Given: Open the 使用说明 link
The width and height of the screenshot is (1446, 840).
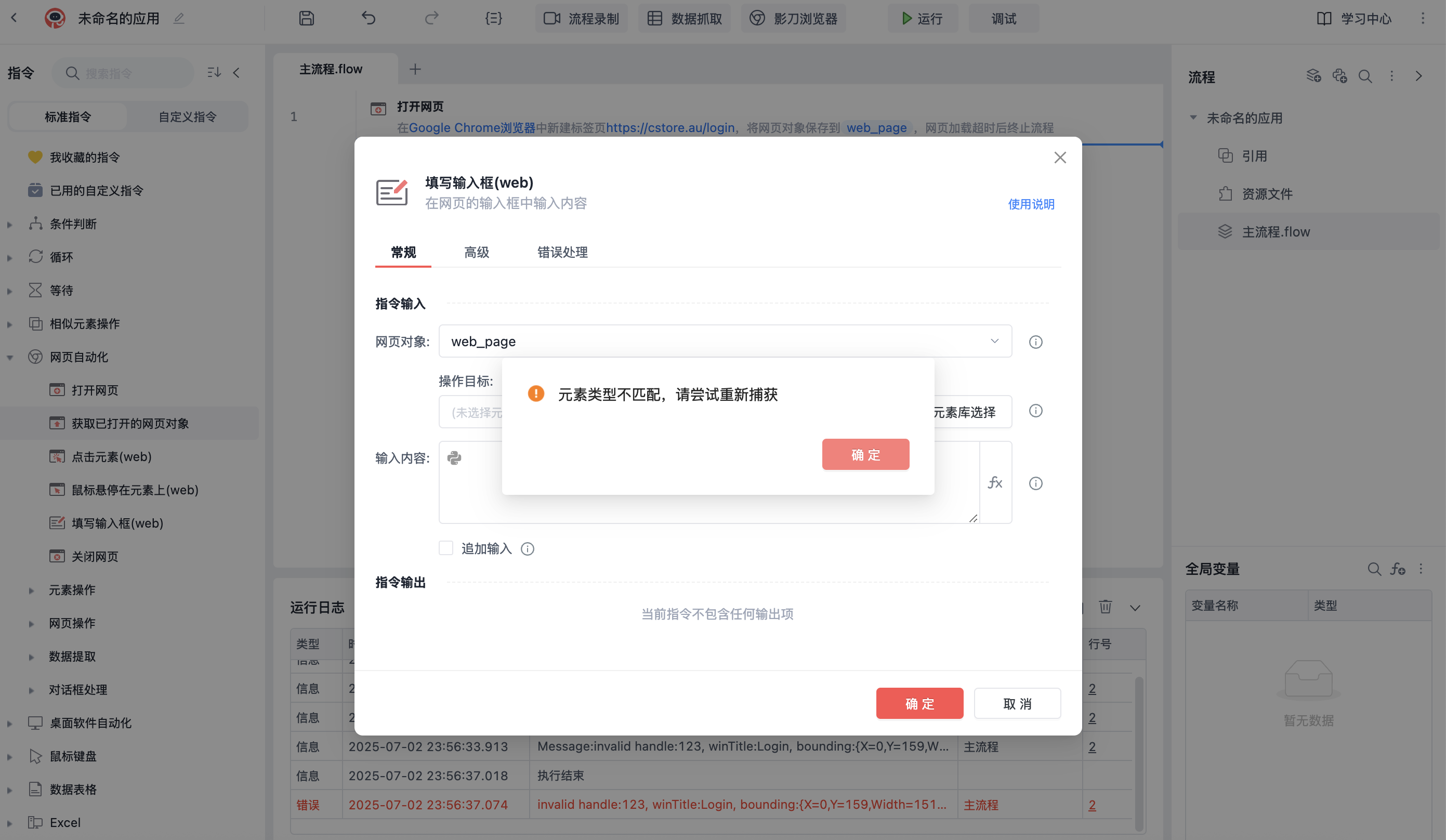Looking at the screenshot, I should click(x=1031, y=204).
